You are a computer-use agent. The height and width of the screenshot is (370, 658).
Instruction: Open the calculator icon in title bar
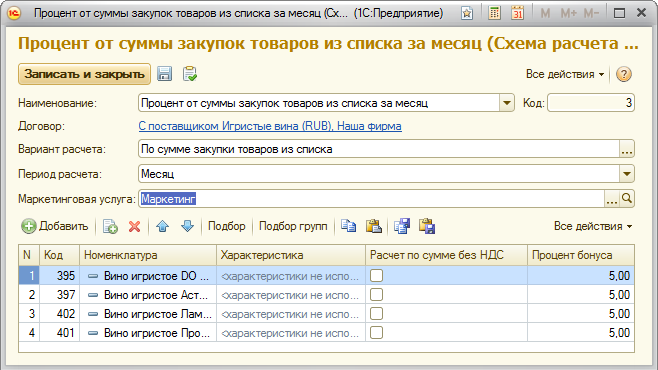[x=494, y=13]
